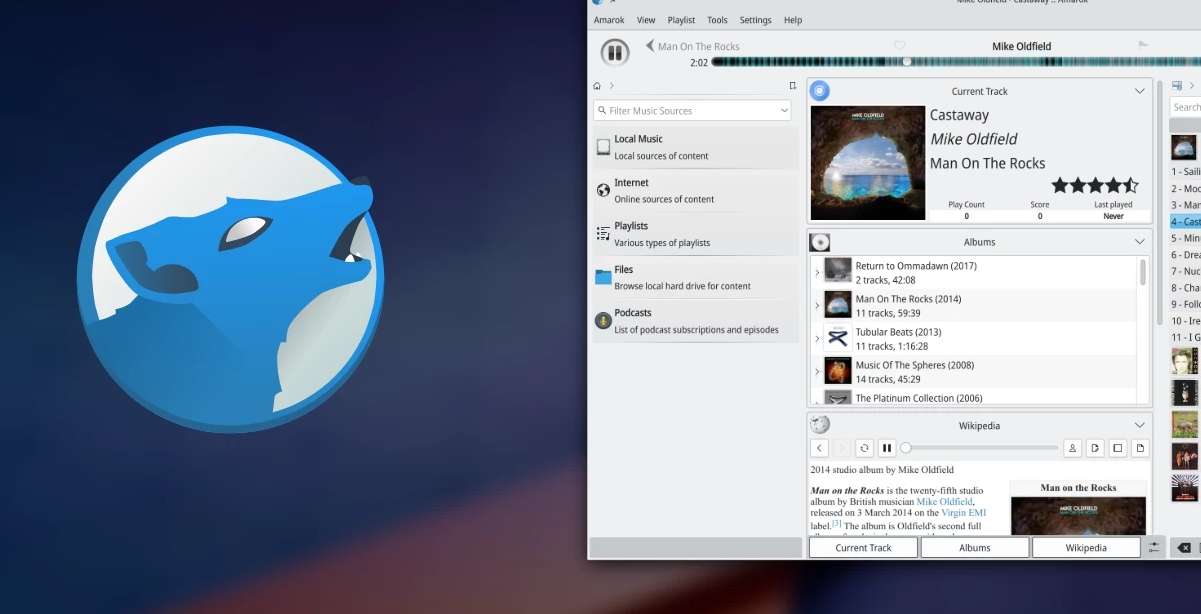Open the View menu
The image size is (1201, 614).
(646, 20)
